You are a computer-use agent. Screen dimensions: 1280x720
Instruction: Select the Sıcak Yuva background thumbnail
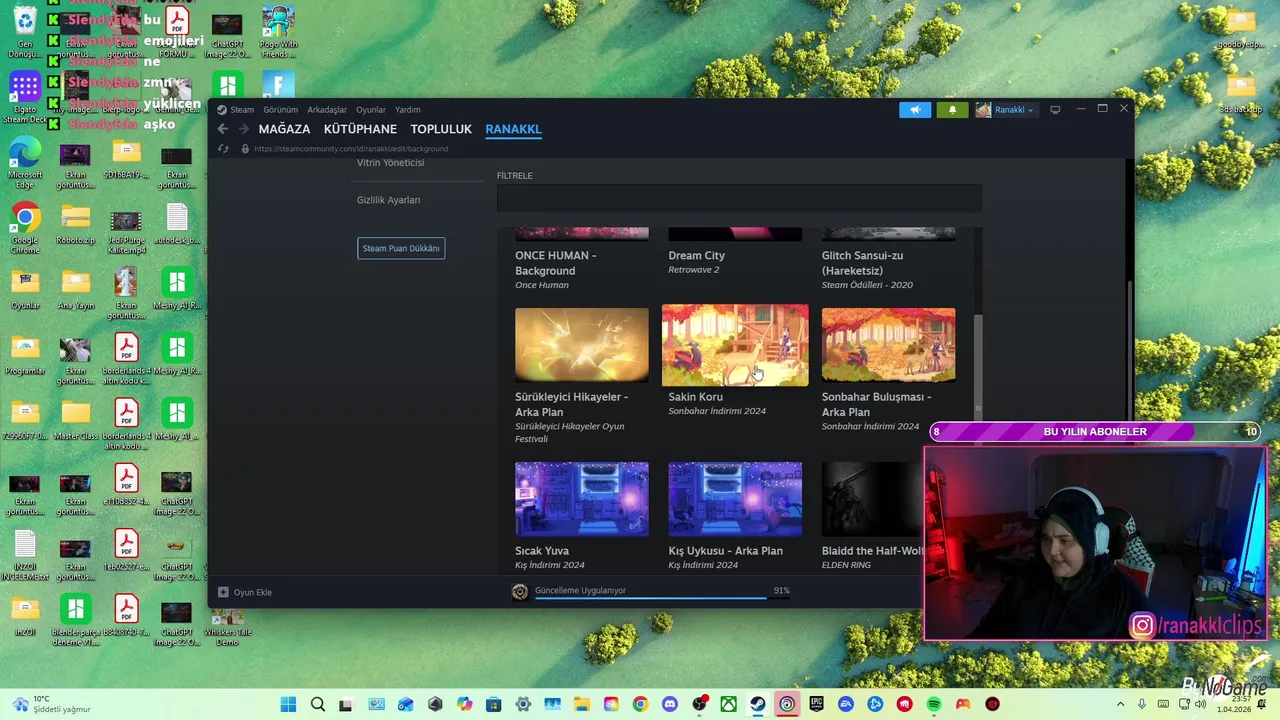coord(582,499)
